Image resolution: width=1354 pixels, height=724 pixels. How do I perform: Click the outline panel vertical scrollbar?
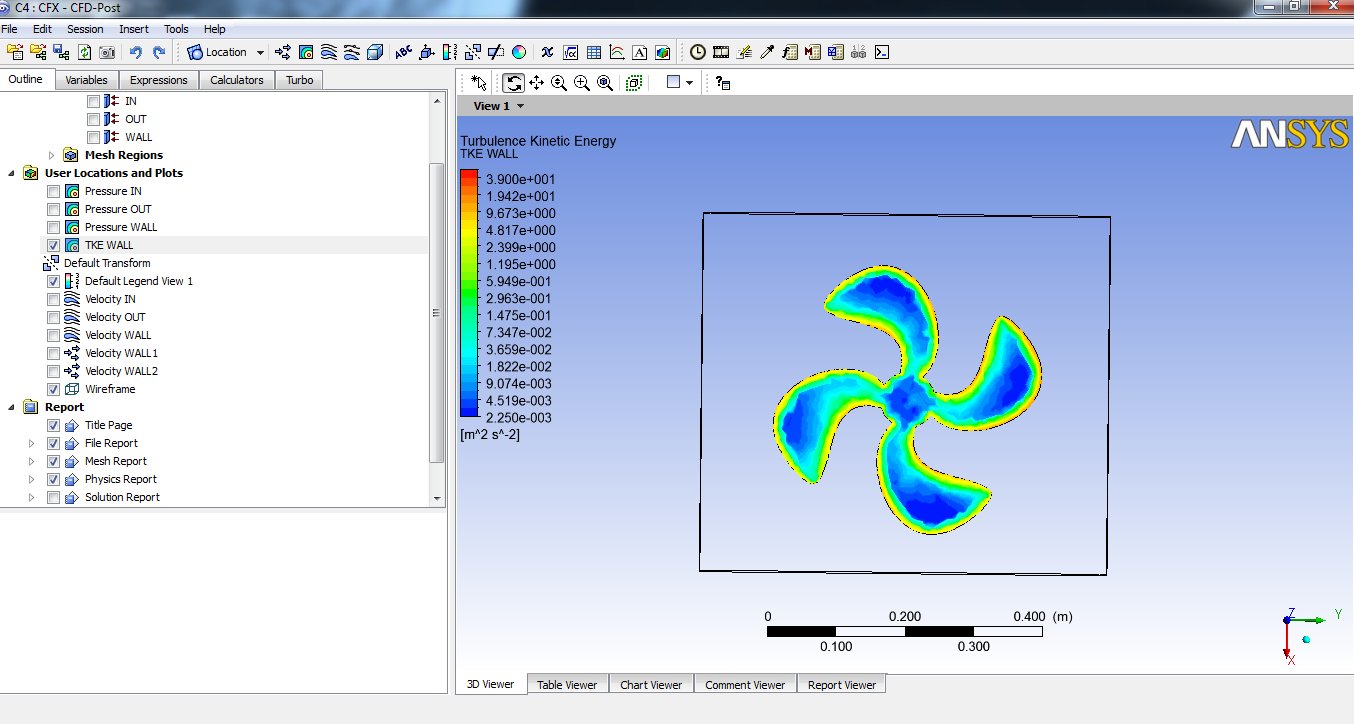(x=436, y=312)
